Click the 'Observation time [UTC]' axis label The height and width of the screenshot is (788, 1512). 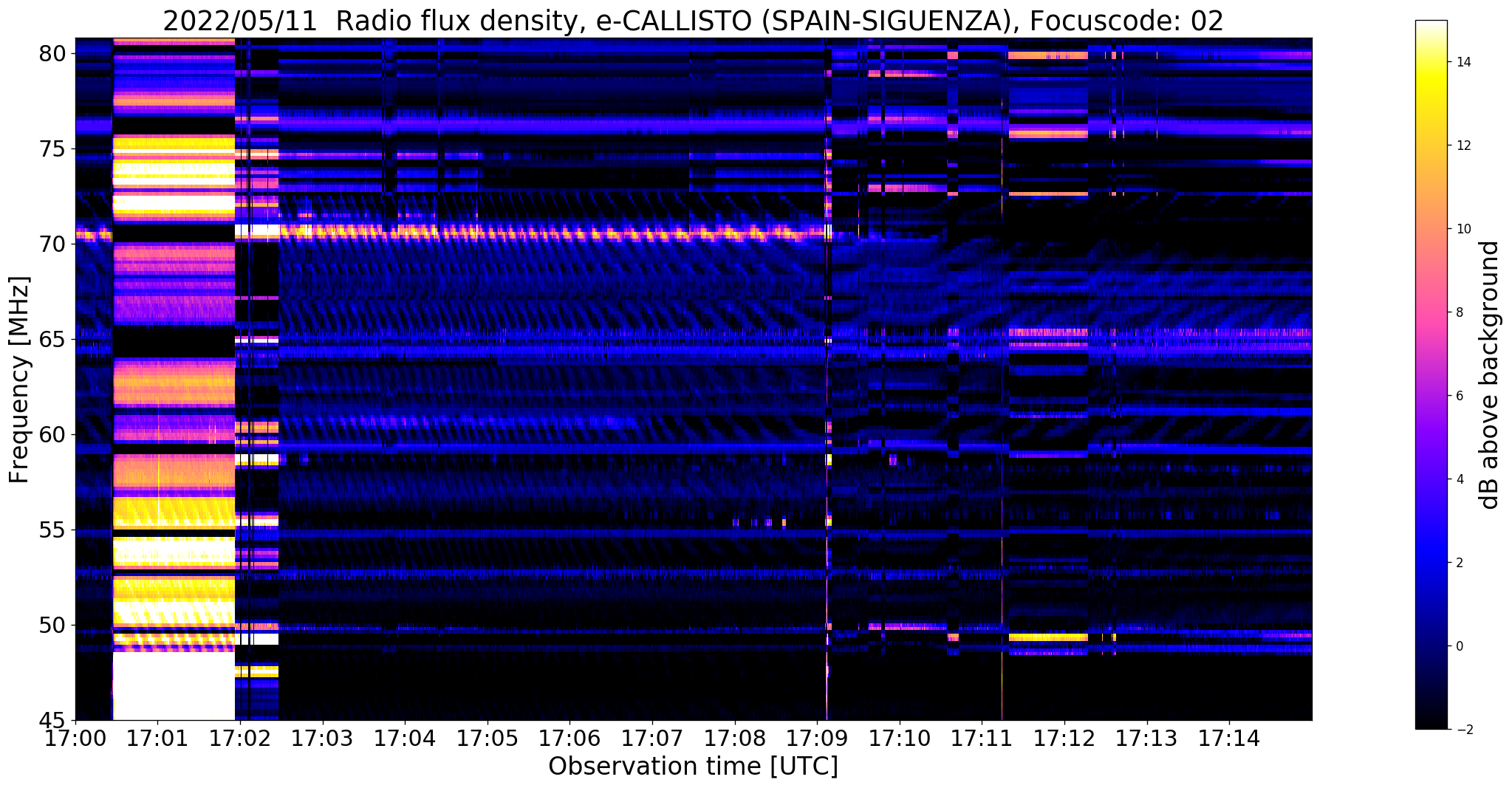693,767
